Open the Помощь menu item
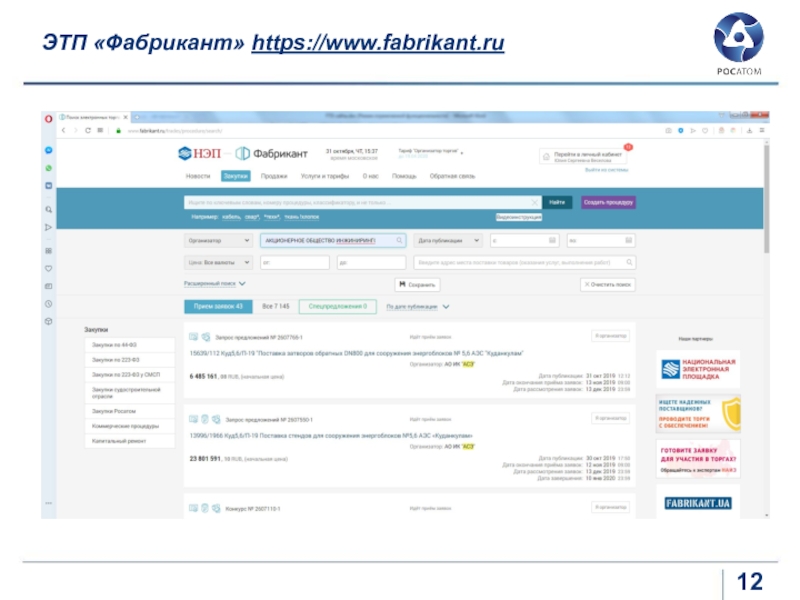 404,176
